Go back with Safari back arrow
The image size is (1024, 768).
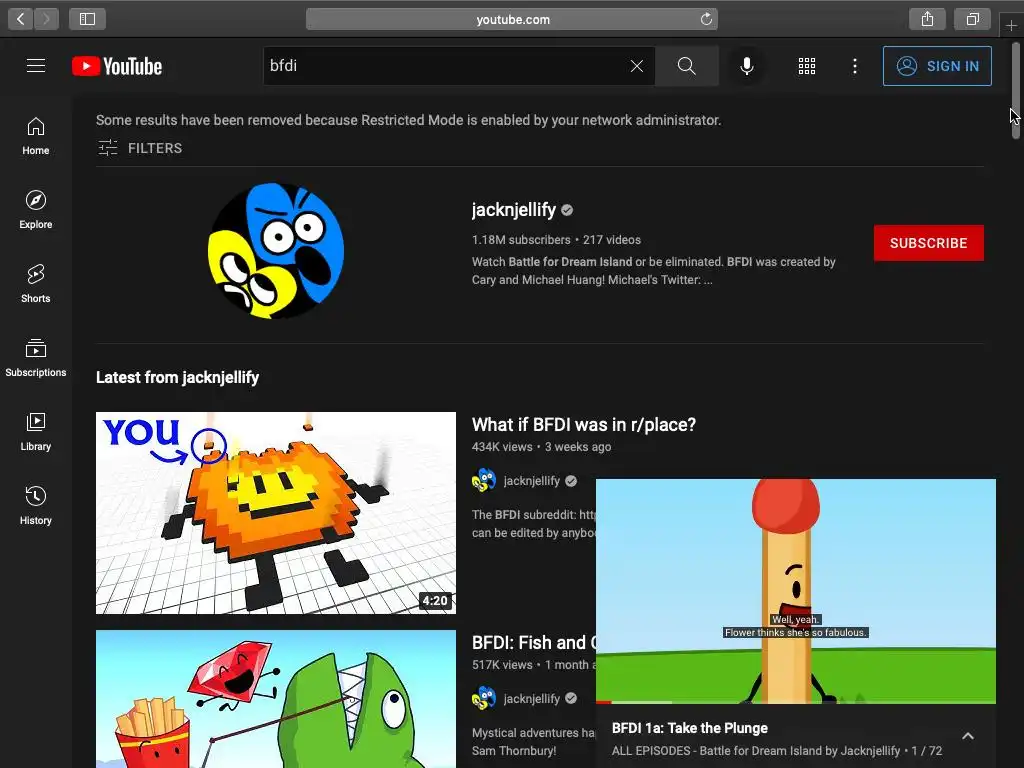point(20,19)
